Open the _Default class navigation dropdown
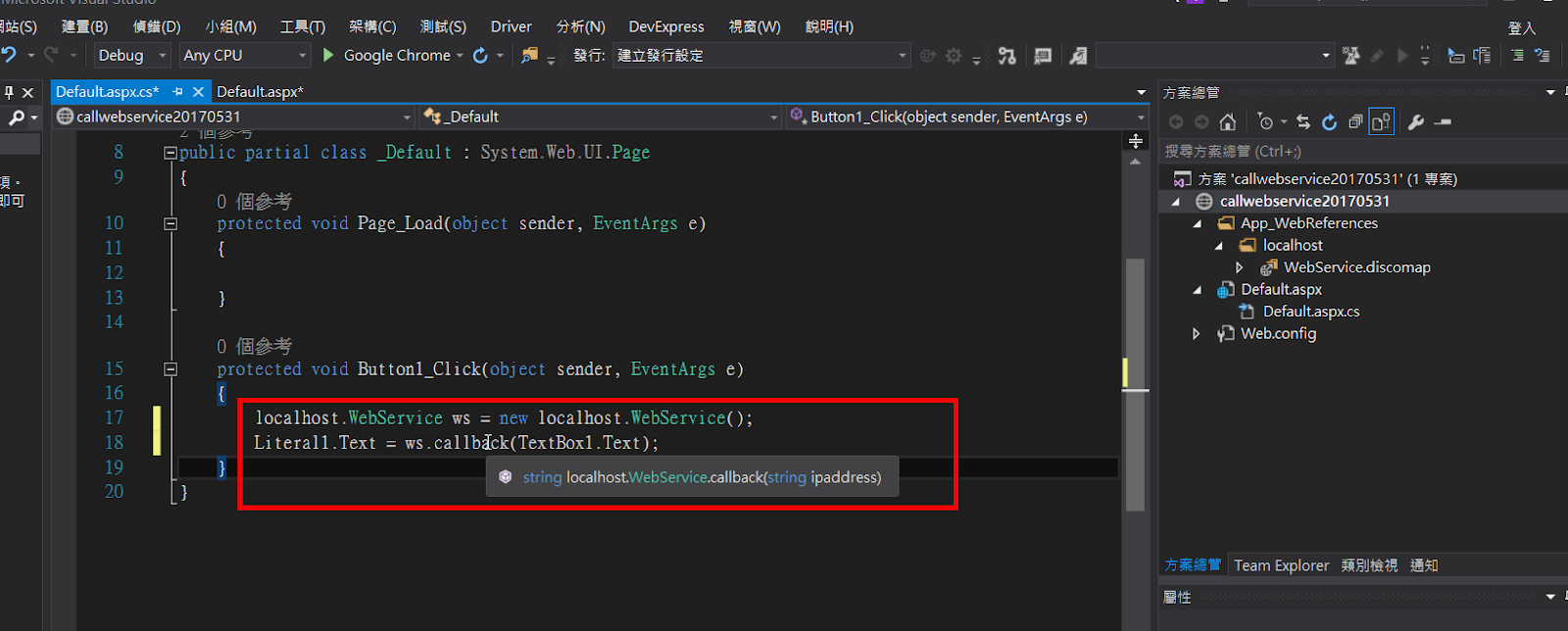This screenshot has height=631, width=1568. [600, 117]
